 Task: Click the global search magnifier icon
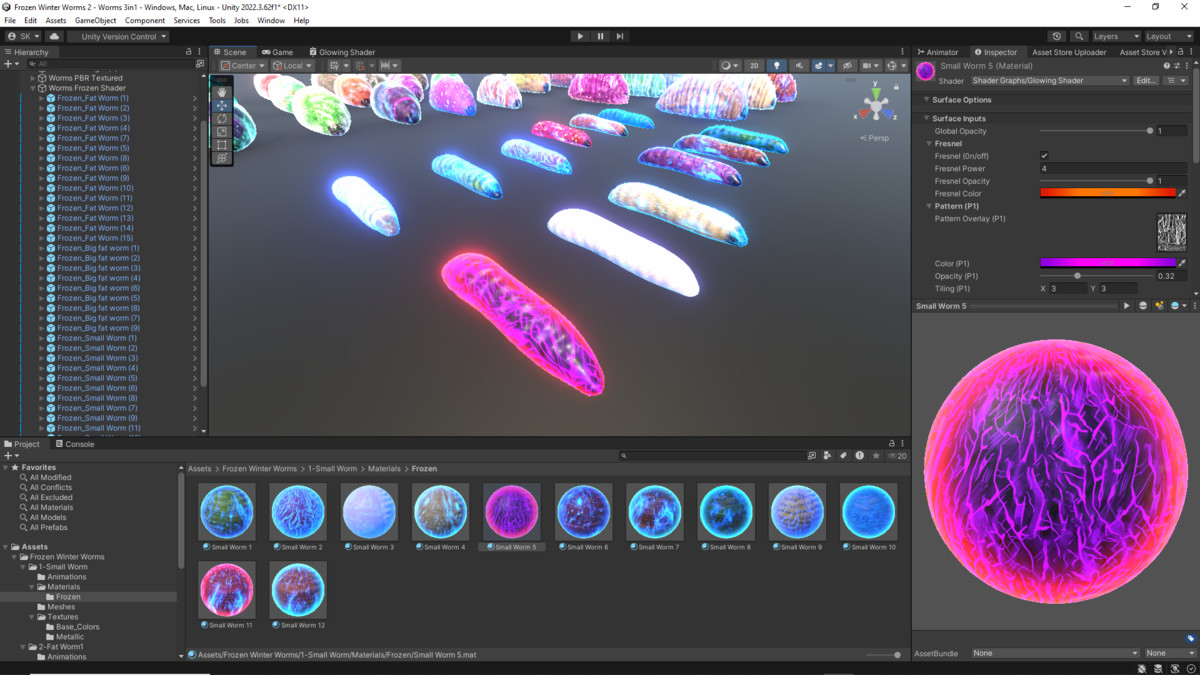(x=1079, y=36)
